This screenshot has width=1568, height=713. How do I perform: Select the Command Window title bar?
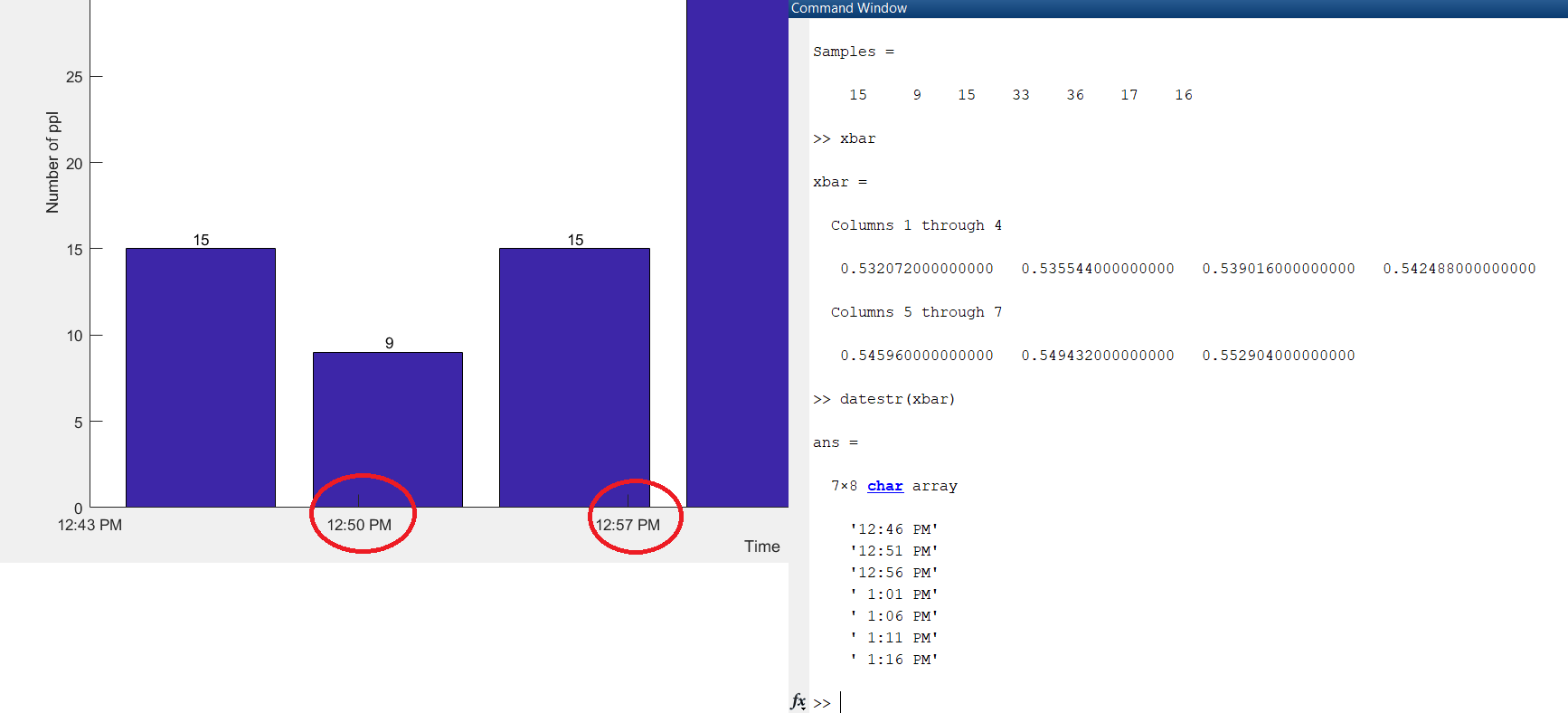pos(1176,8)
